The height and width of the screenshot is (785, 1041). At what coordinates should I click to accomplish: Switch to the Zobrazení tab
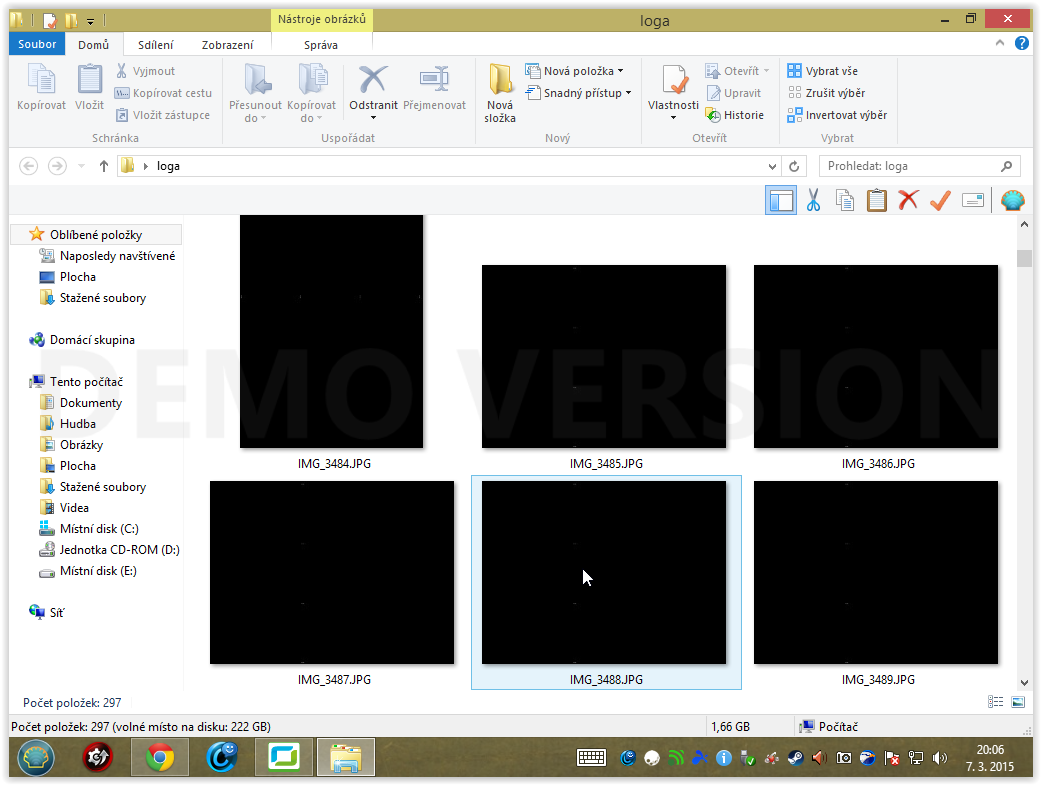(x=228, y=44)
